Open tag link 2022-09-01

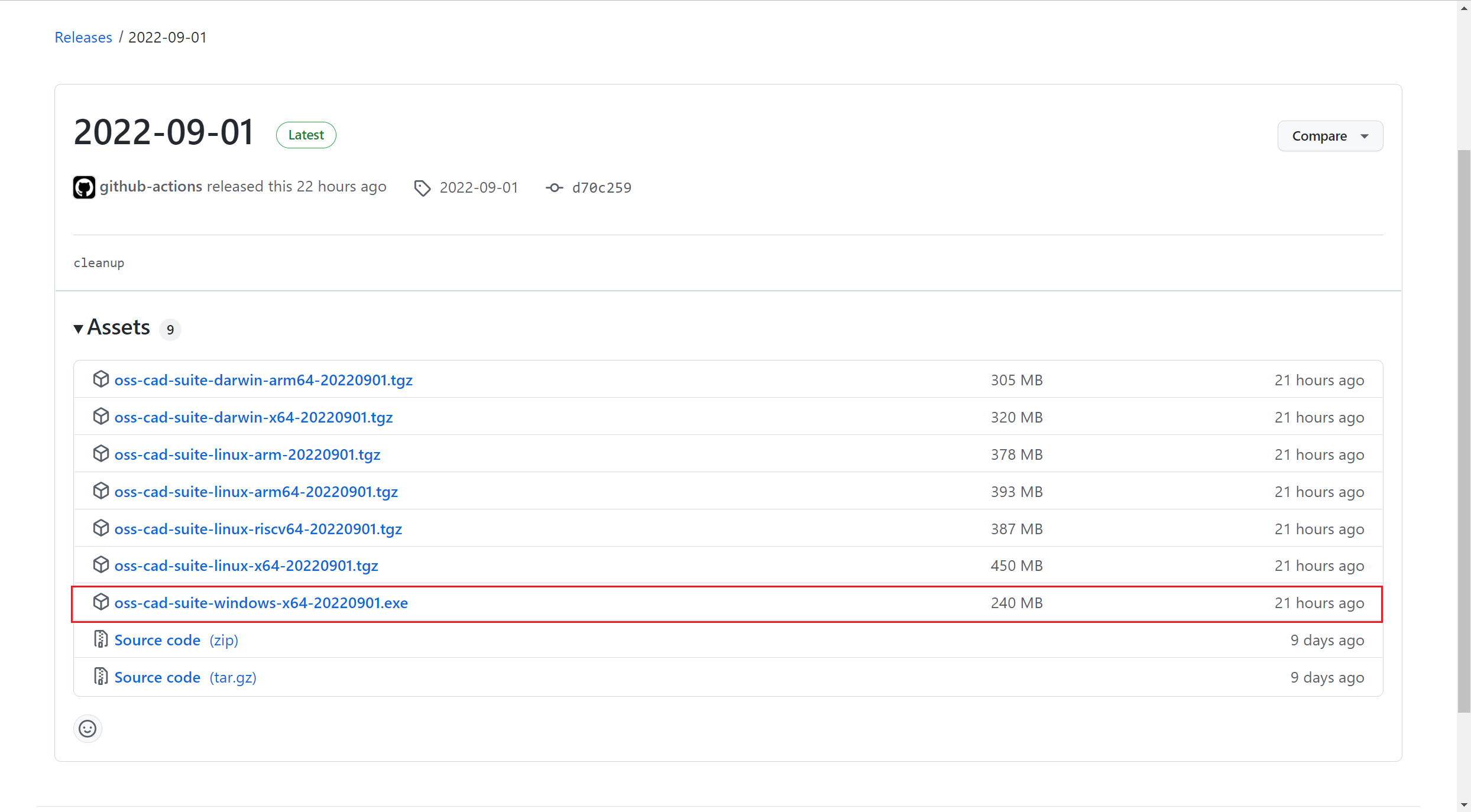pos(479,187)
